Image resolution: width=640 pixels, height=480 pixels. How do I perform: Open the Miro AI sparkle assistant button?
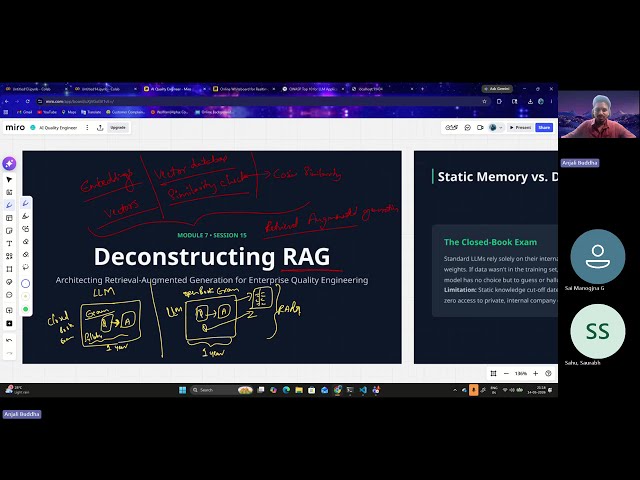coord(9,164)
